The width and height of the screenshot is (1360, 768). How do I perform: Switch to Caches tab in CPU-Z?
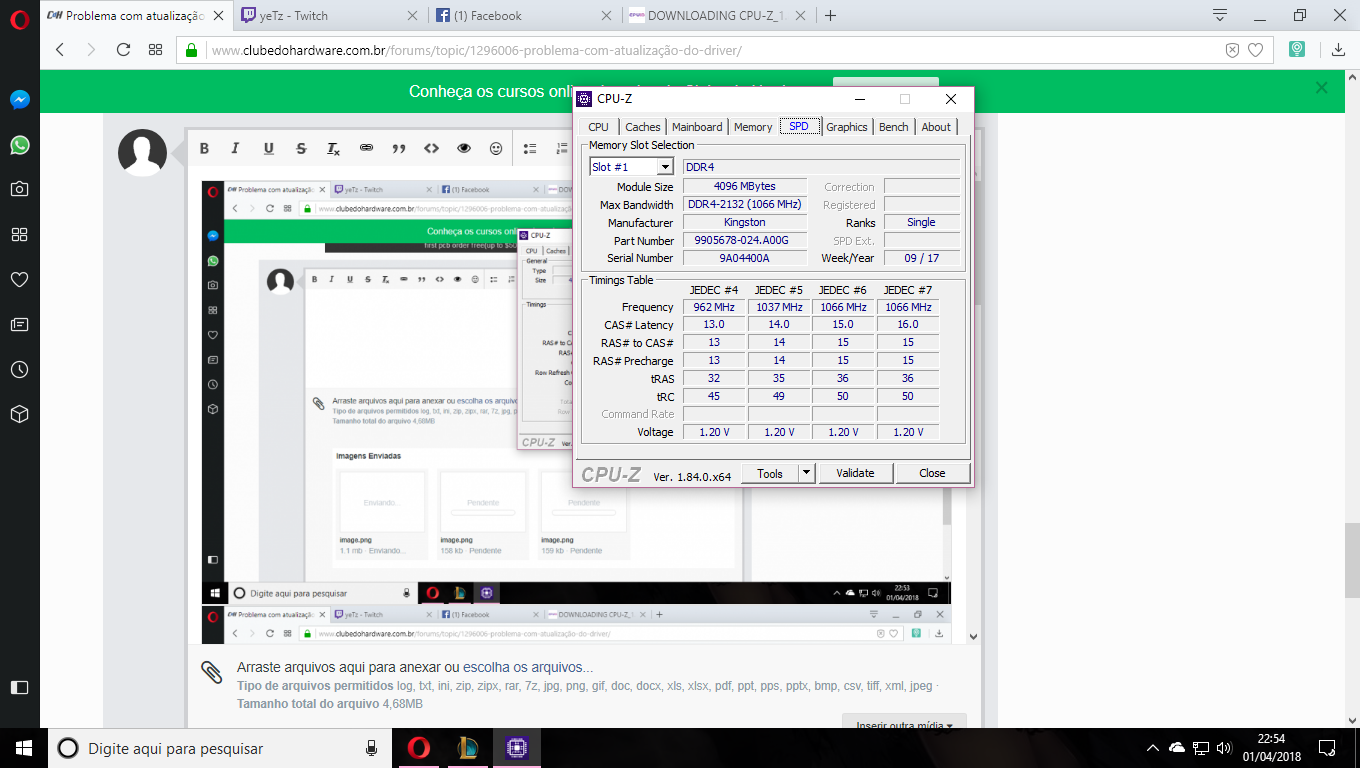(x=642, y=127)
